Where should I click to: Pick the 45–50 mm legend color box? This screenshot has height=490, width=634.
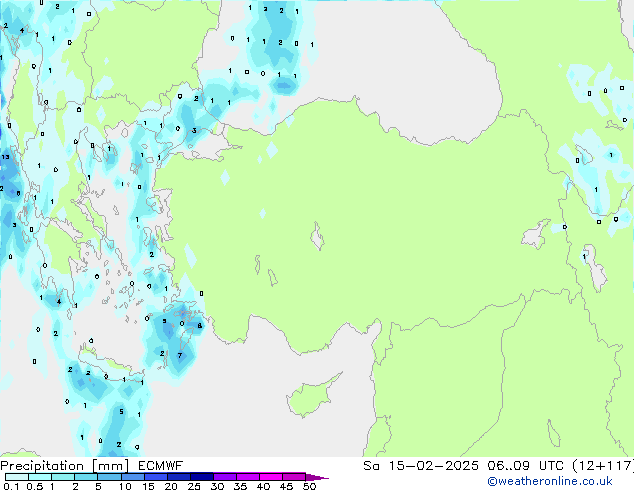[294, 477]
